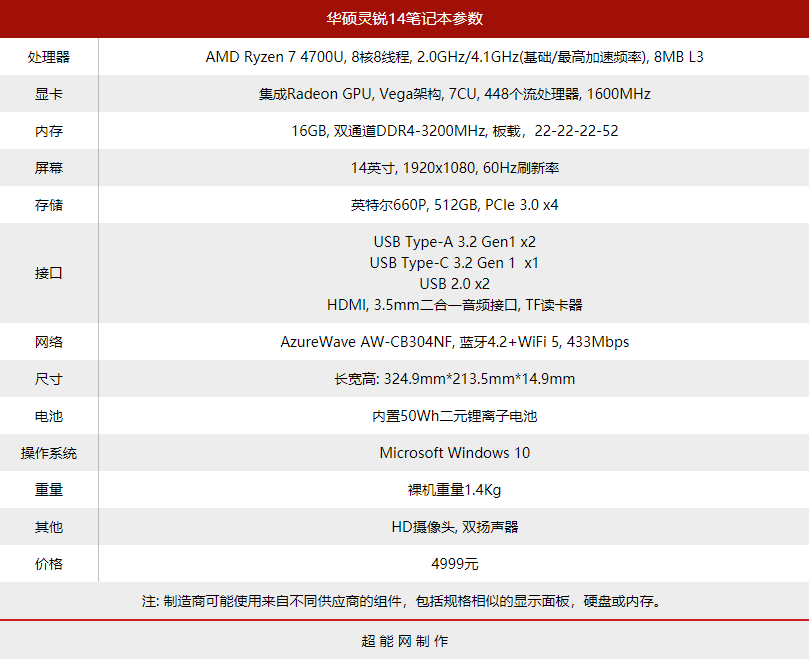Select the 接口 row header
The width and height of the screenshot is (809, 659).
point(47,273)
